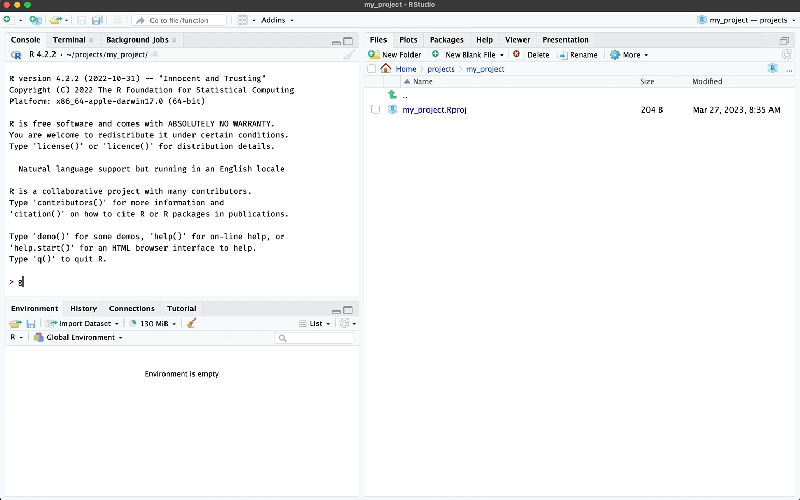The height and width of the screenshot is (500, 800).
Task: Click the workspace panes grid icon
Action: (242, 20)
